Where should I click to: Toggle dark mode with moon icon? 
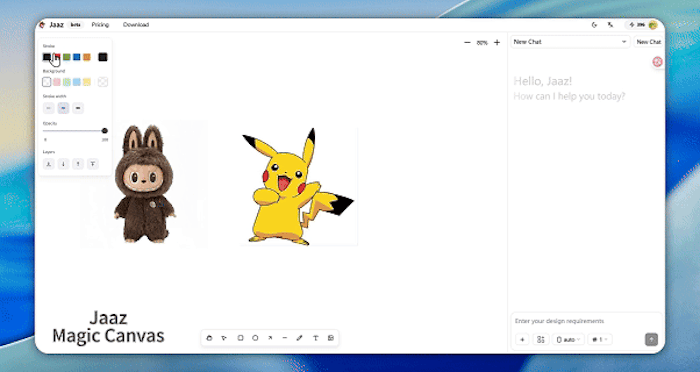594,25
